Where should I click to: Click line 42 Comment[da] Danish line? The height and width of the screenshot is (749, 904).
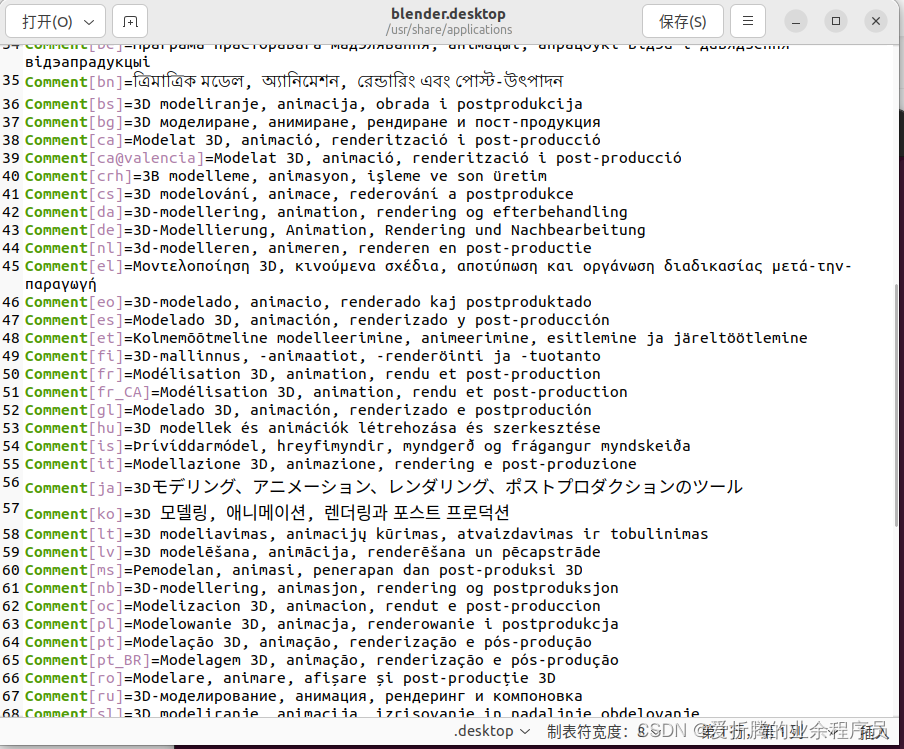point(326,212)
